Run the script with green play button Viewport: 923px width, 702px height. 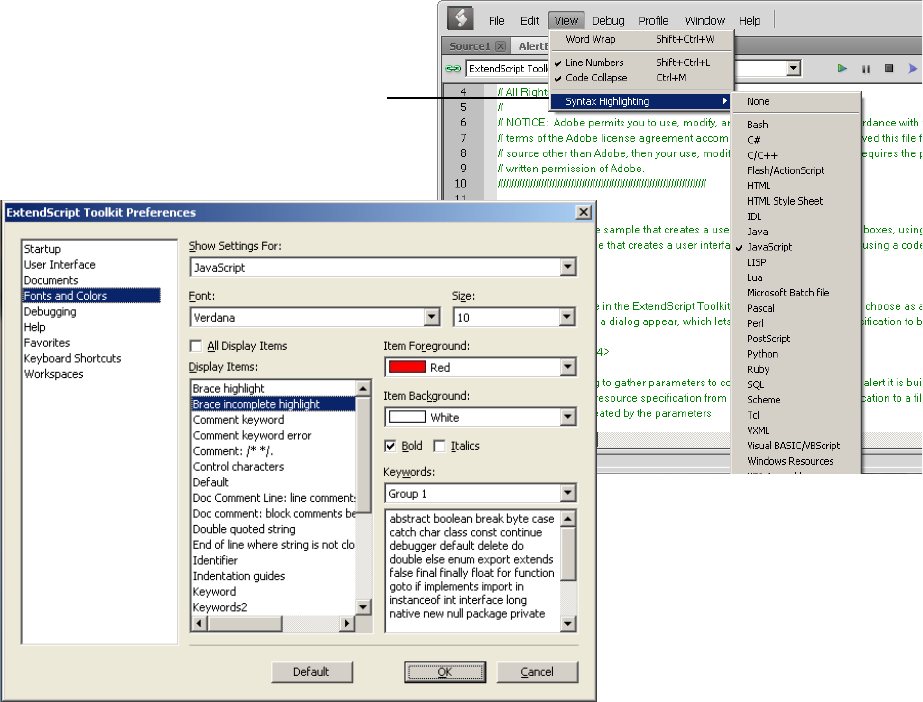point(842,68)
